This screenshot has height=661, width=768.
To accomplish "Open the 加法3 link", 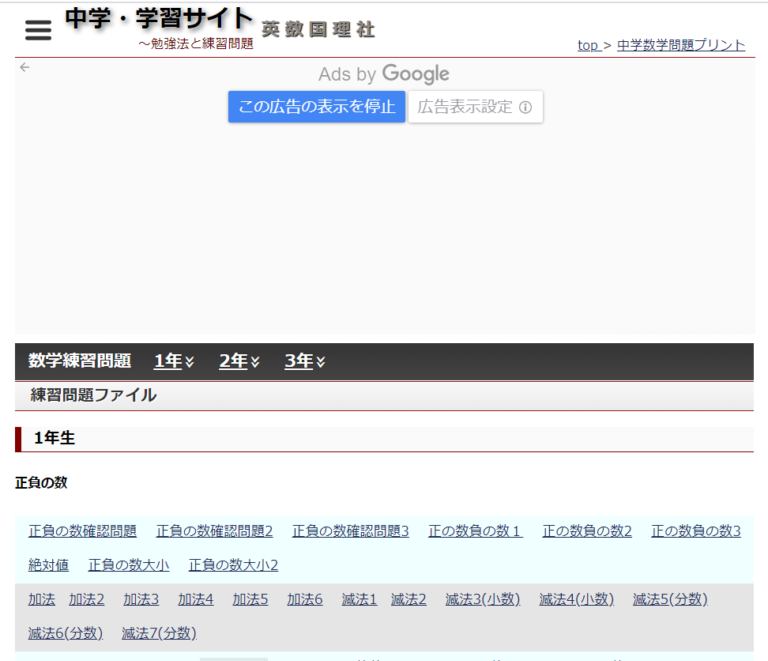I will pyautogui.click(x=141, y=599).
